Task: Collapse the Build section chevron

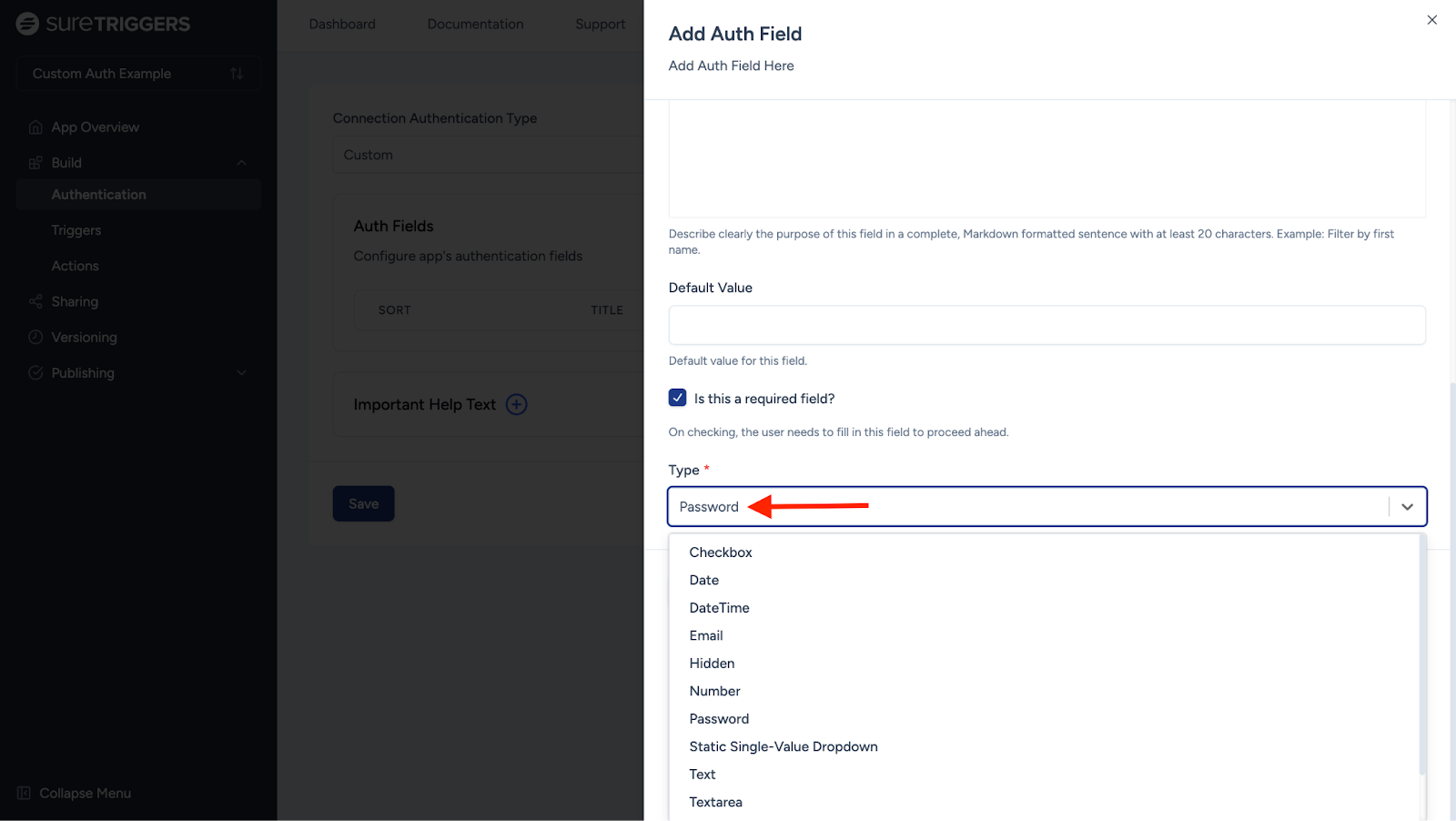Action: coord(241,163)
